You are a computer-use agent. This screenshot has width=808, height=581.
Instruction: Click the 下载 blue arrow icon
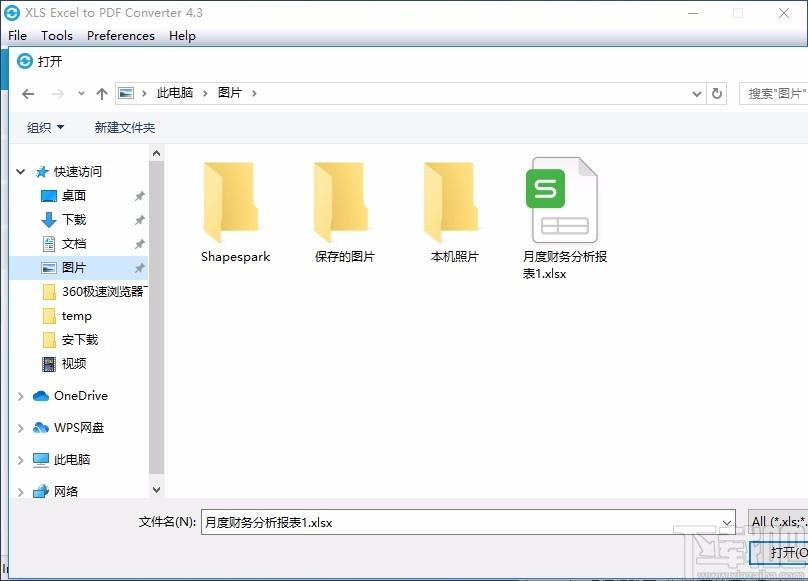pos(49,220)
